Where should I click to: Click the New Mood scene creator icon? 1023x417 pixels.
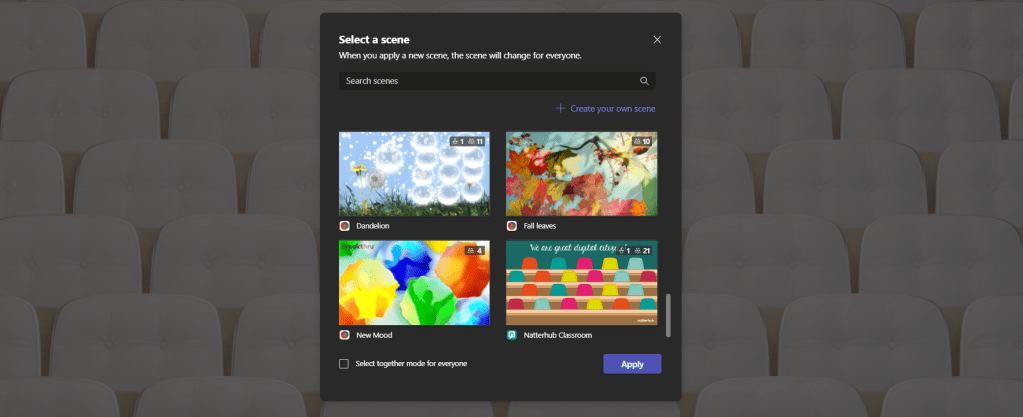345,335
